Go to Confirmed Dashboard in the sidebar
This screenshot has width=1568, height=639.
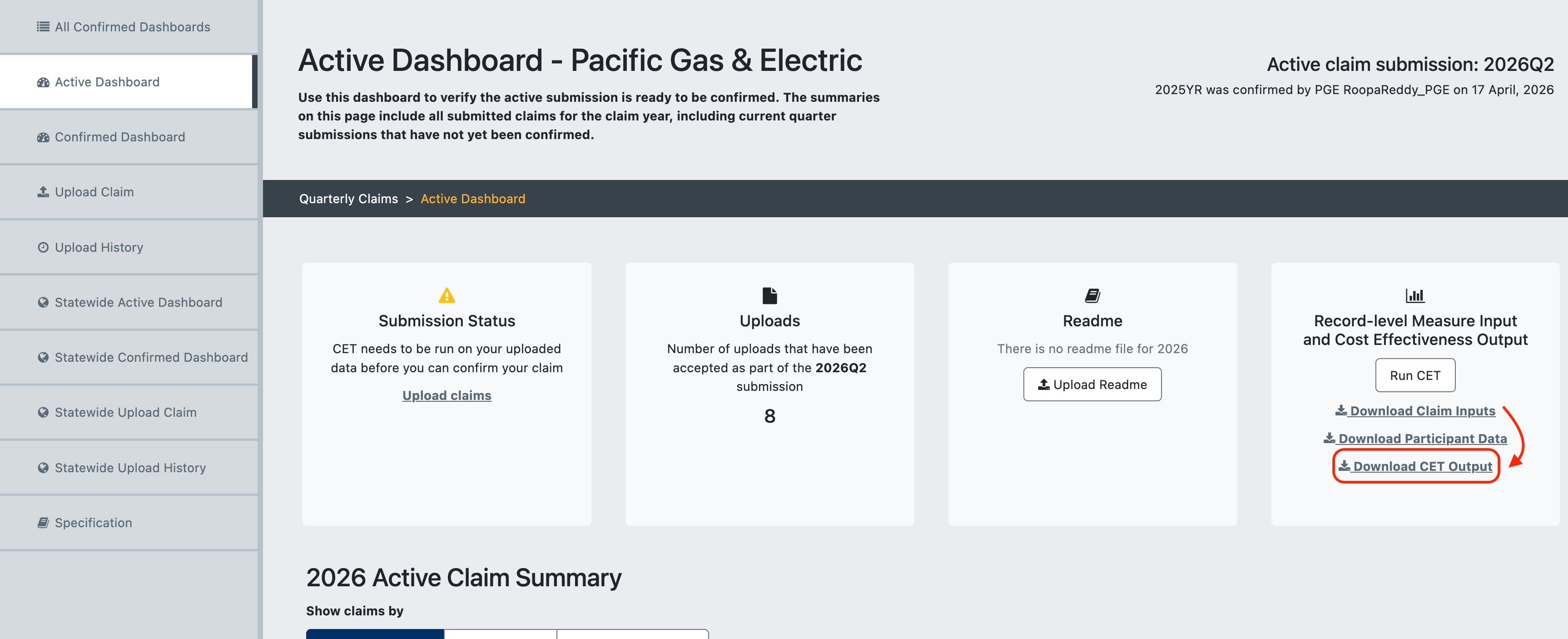(129, 137)
